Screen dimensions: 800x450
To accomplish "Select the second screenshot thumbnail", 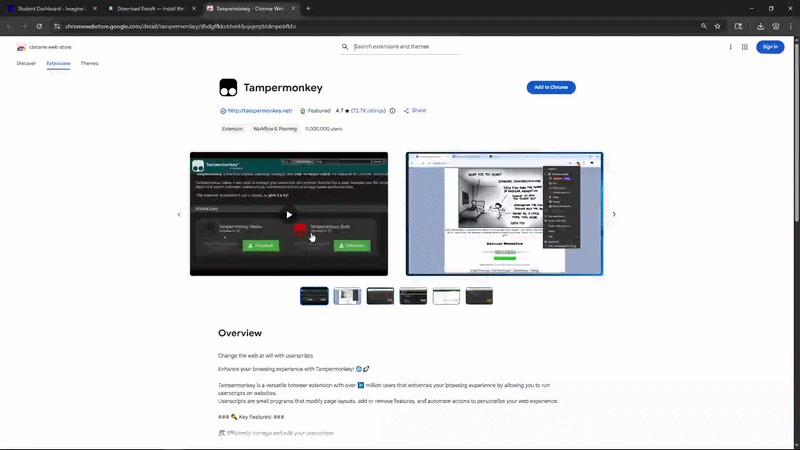I will pyautogui.click(x=347, y=296).
